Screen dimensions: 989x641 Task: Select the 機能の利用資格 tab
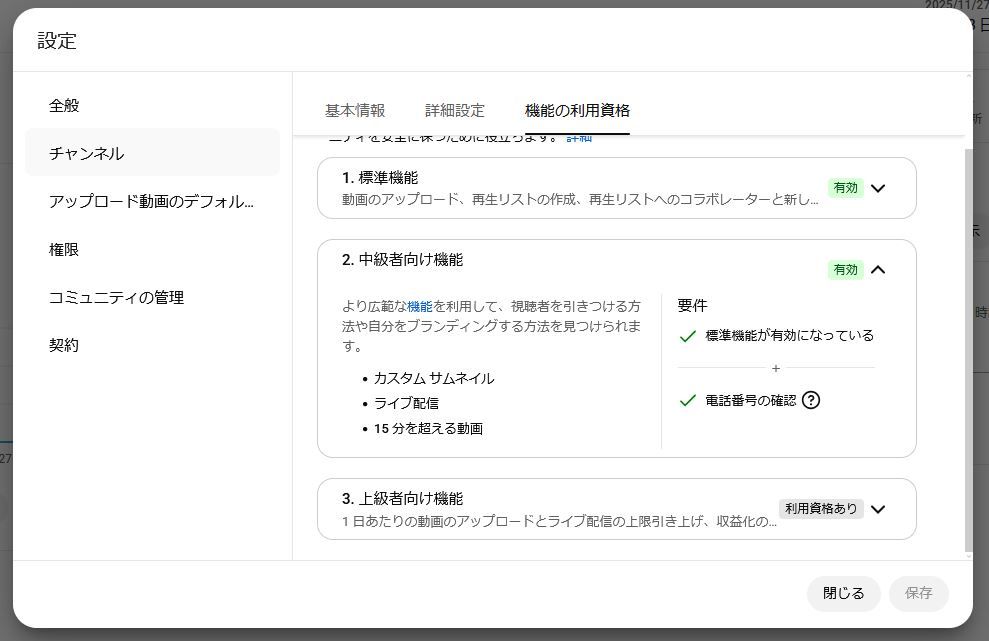(x=577, y=111)
